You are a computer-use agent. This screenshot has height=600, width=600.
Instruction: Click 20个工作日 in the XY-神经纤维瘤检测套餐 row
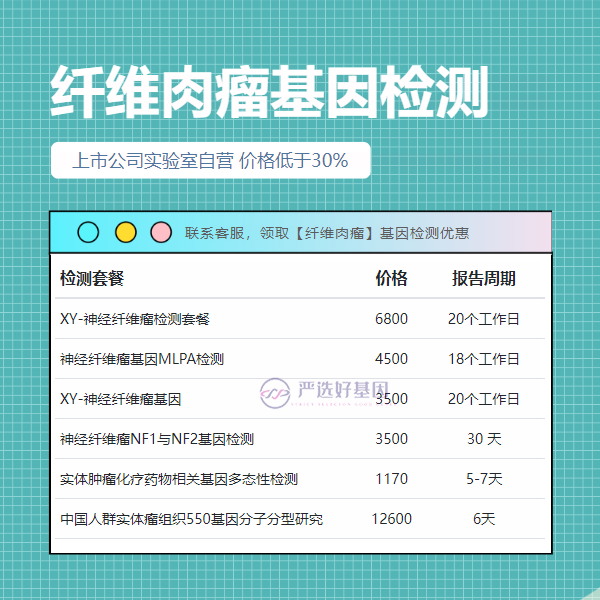click(x=484, y=319)
